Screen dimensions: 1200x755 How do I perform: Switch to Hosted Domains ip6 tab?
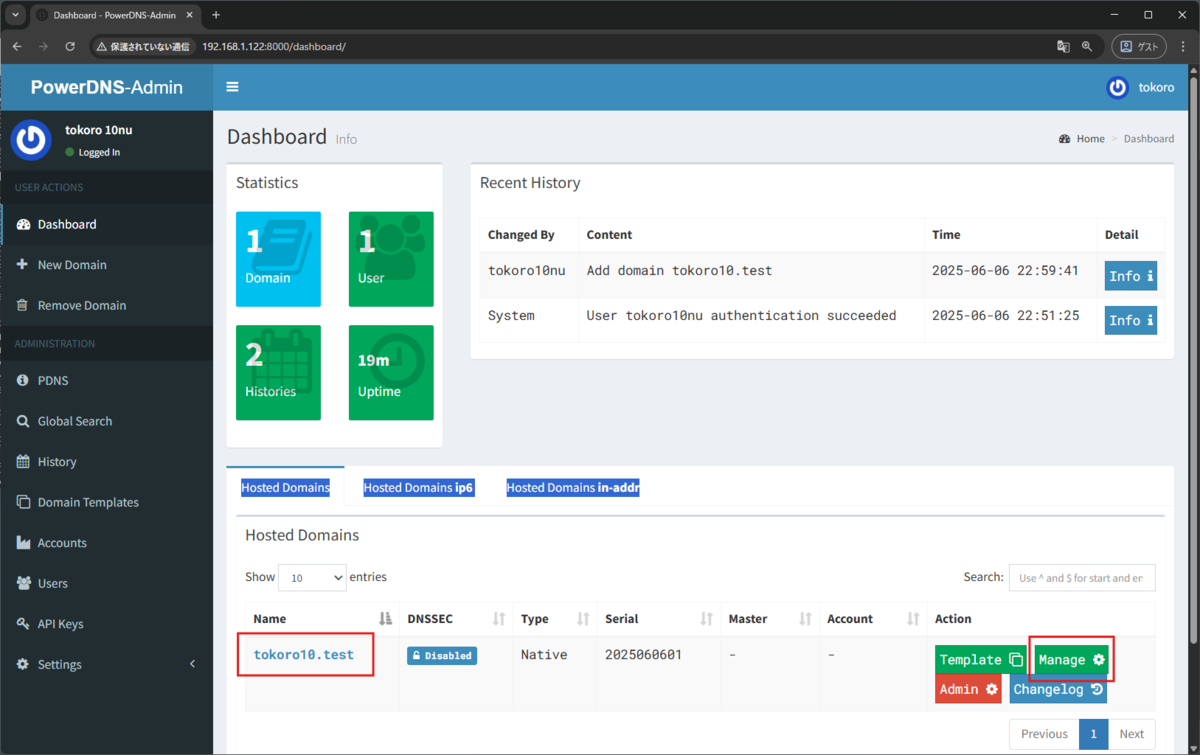(x=418, y=488)
